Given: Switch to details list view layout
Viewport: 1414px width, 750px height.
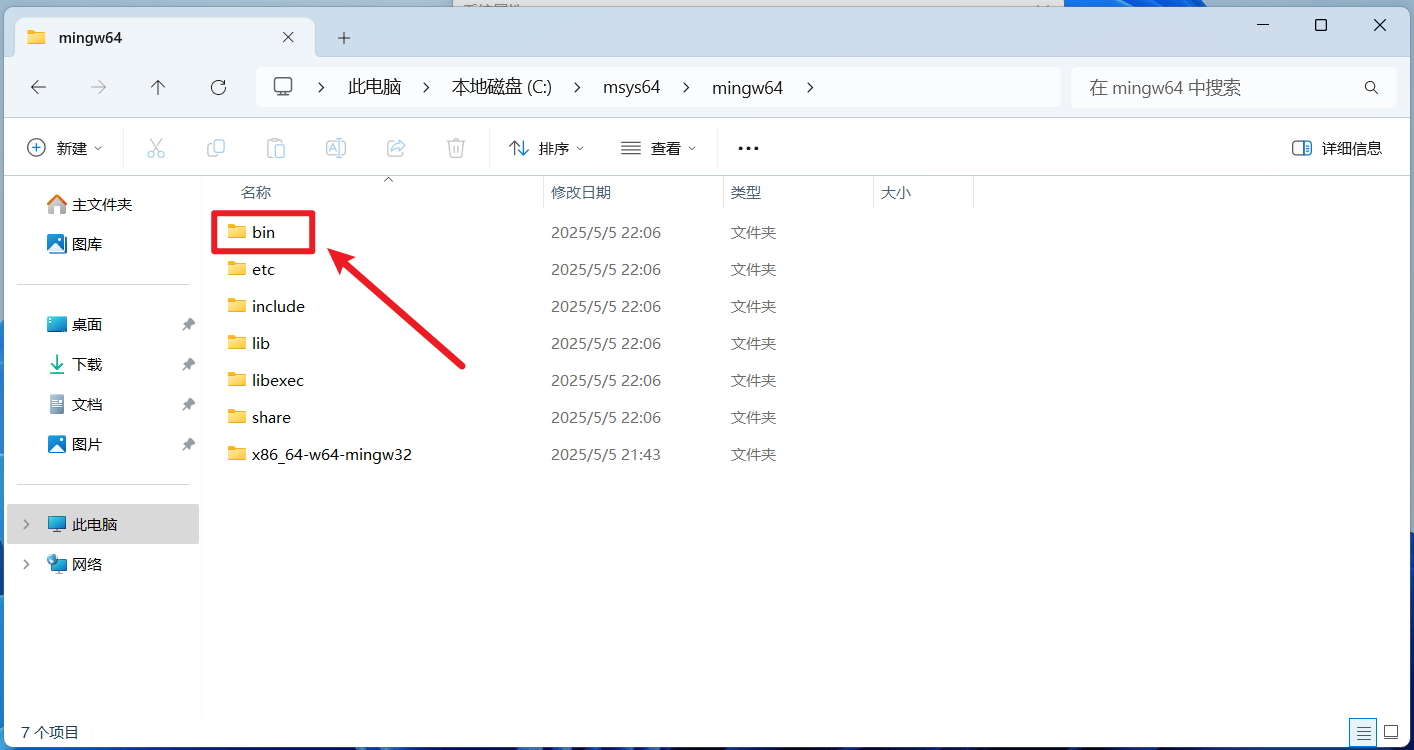Looking at the screenshot, I should point(1361,732).
